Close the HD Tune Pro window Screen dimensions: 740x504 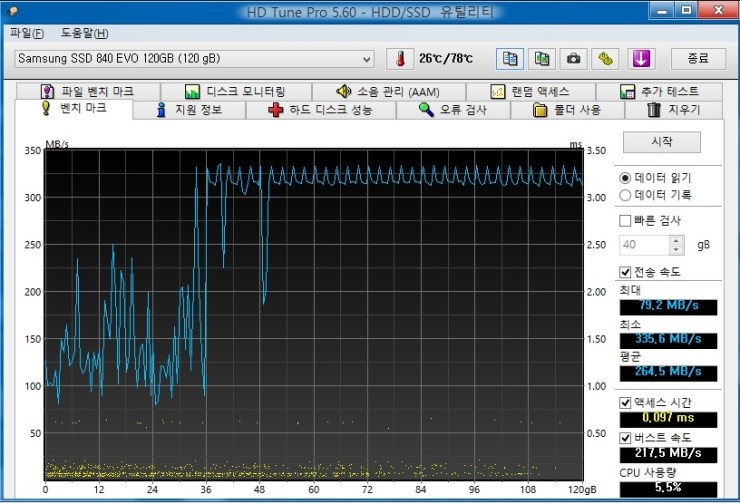pos(718,10)
